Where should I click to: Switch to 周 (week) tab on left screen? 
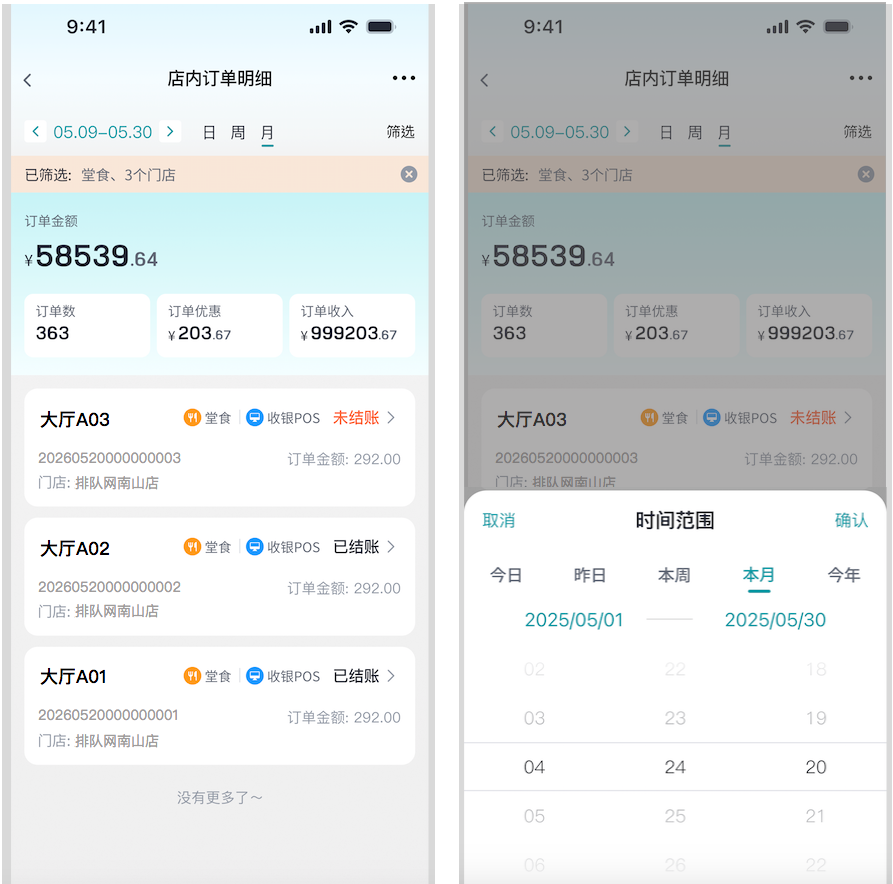(x=237, y=133)
